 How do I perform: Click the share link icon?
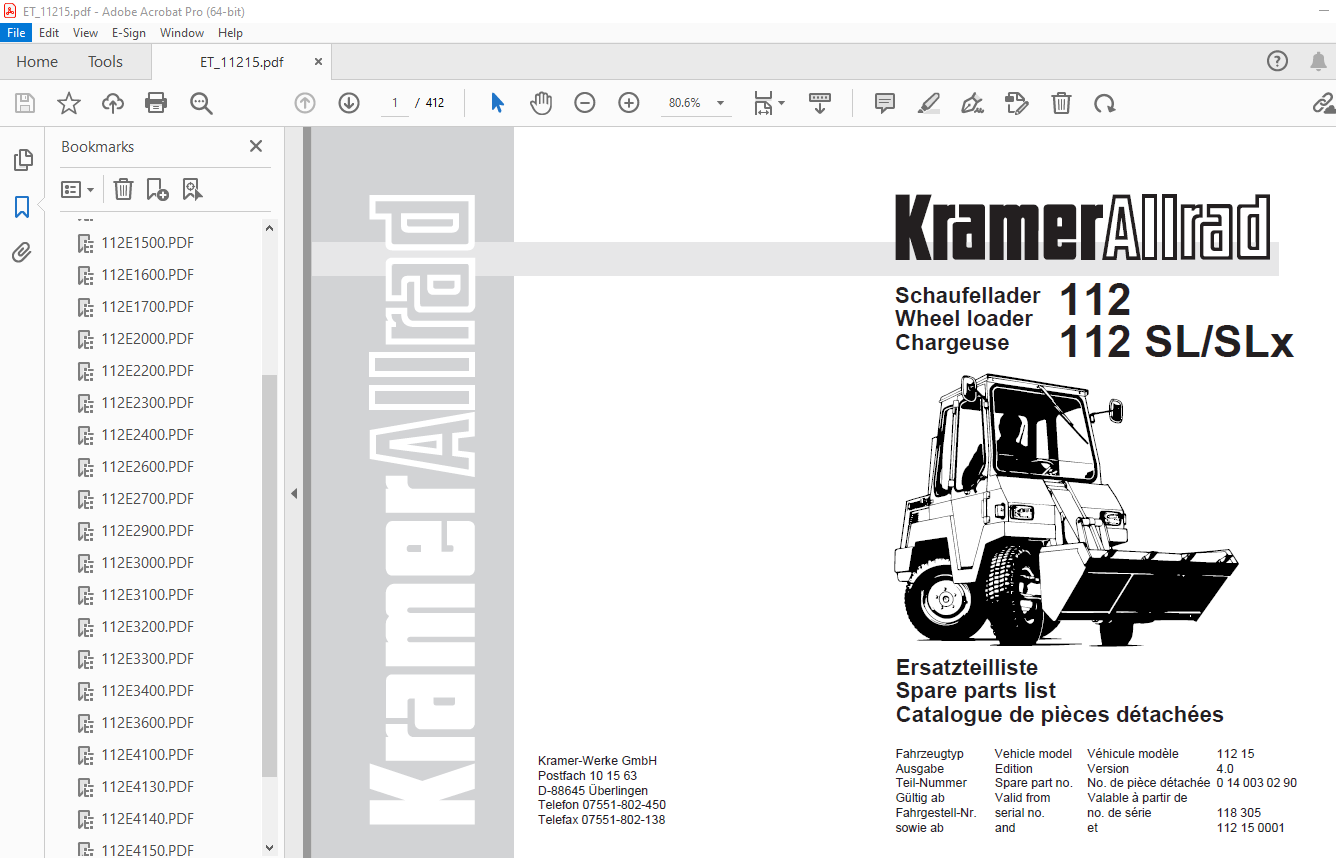[1323, 103]
